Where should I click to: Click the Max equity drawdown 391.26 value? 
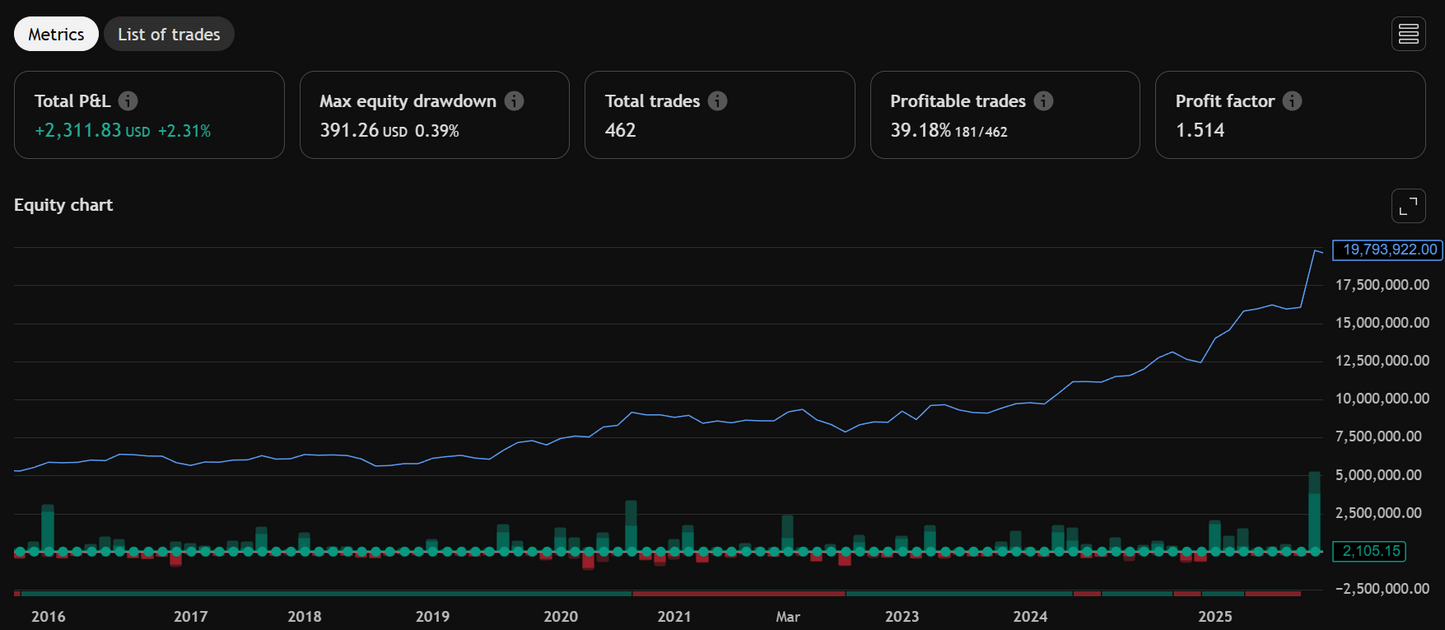click(349, 130)
